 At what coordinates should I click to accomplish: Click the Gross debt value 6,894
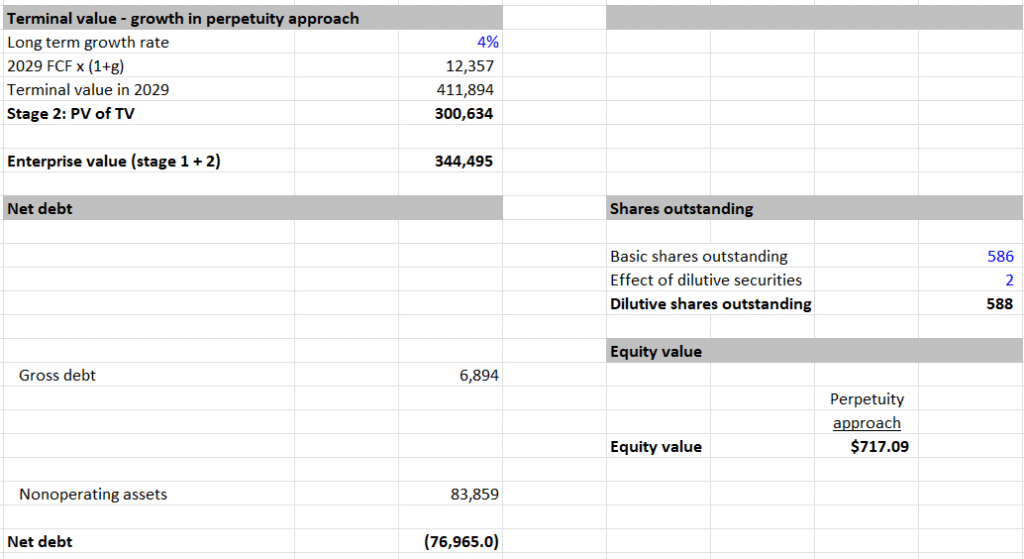pos(451,375)
